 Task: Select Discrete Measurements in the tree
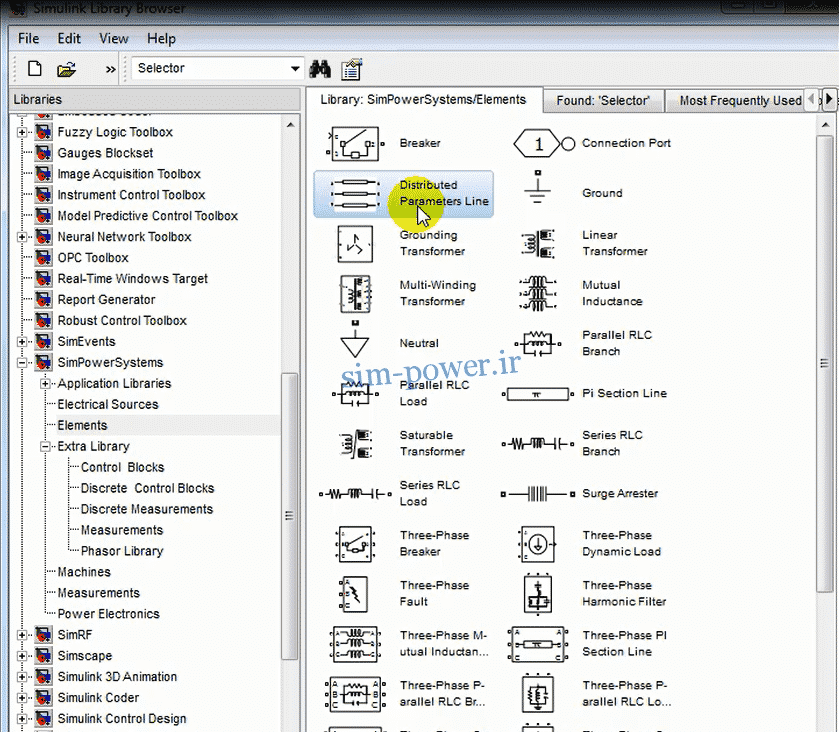pos(147,509)
